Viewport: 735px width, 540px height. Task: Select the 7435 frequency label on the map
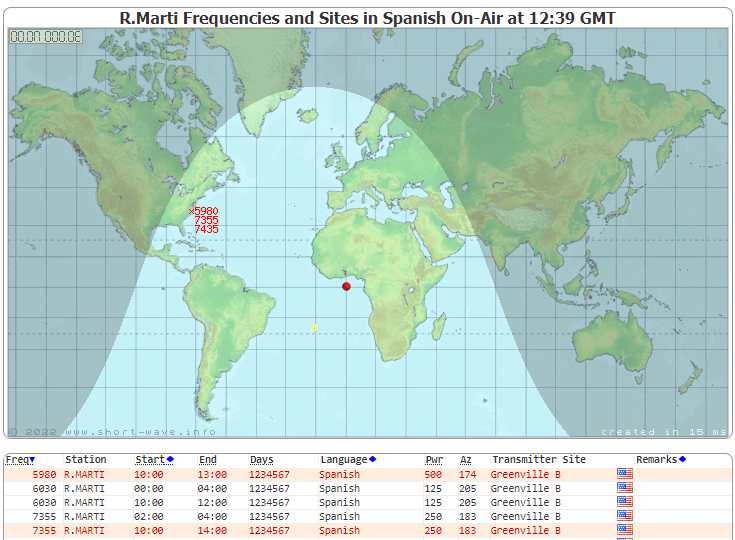206,230
